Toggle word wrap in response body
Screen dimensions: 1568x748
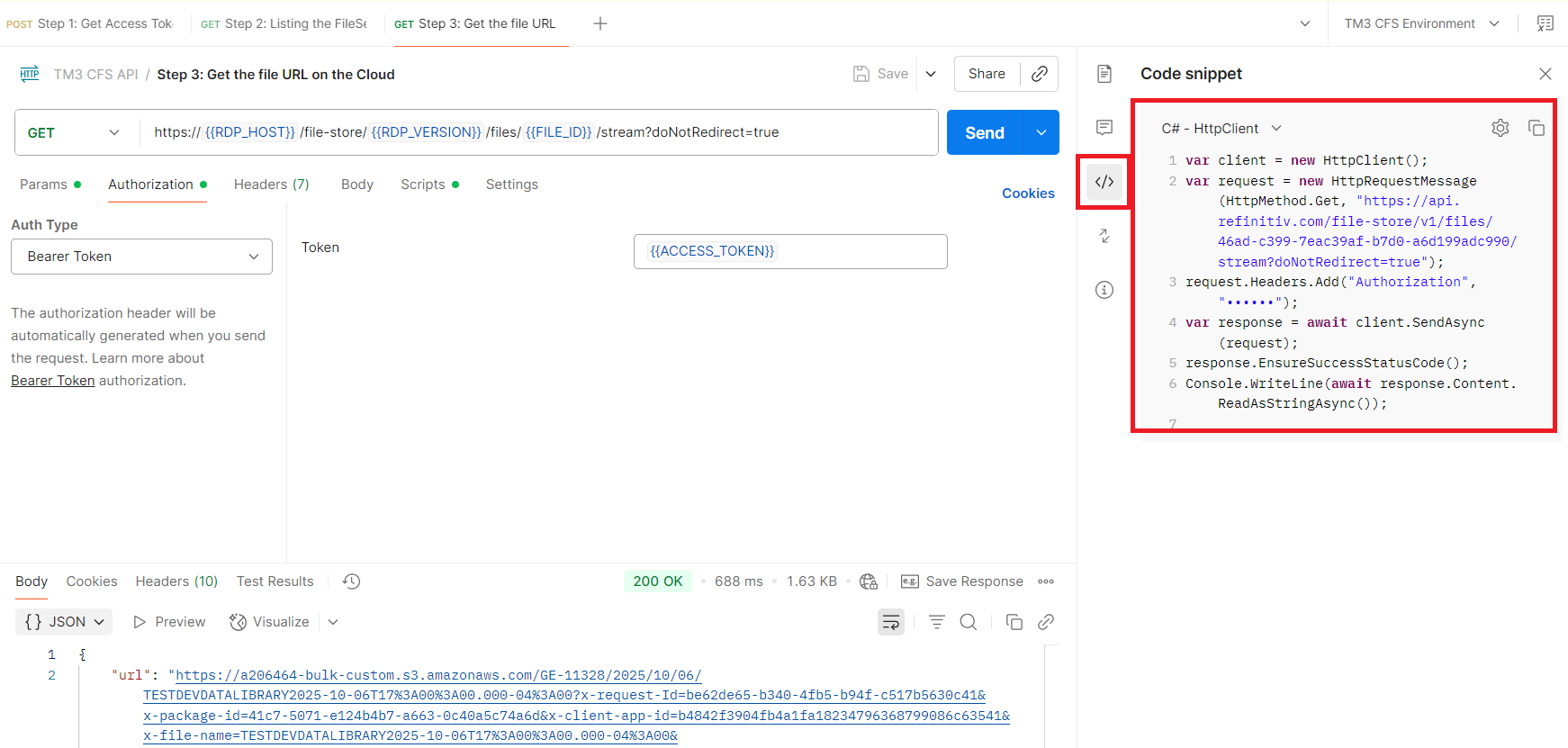coord(890,622)
